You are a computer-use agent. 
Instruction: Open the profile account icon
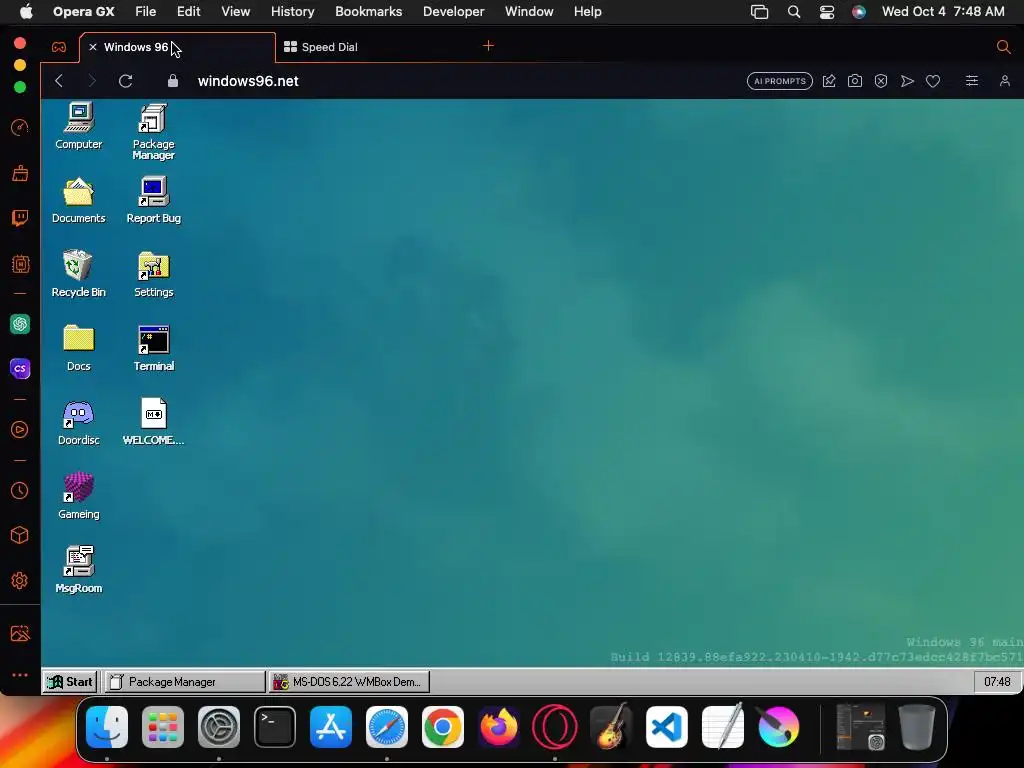pos(1004,81)
